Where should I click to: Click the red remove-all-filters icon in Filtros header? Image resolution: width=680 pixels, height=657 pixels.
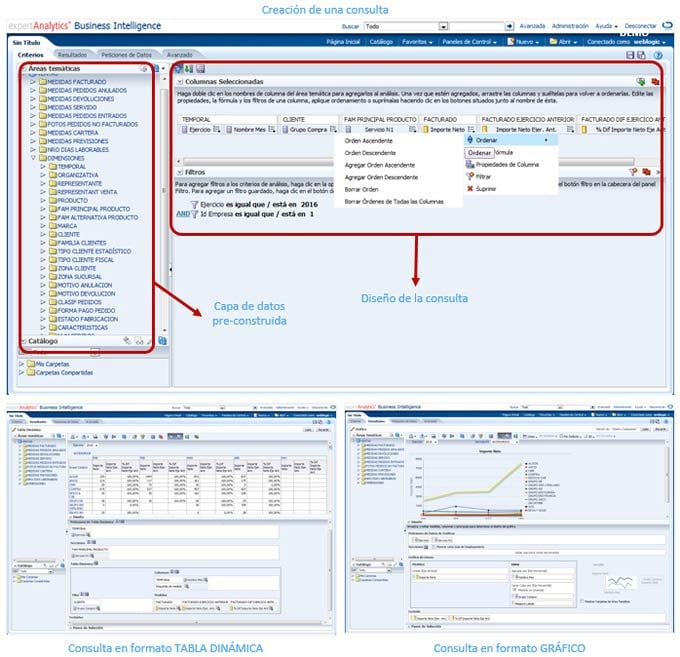[x=646, y=172]
